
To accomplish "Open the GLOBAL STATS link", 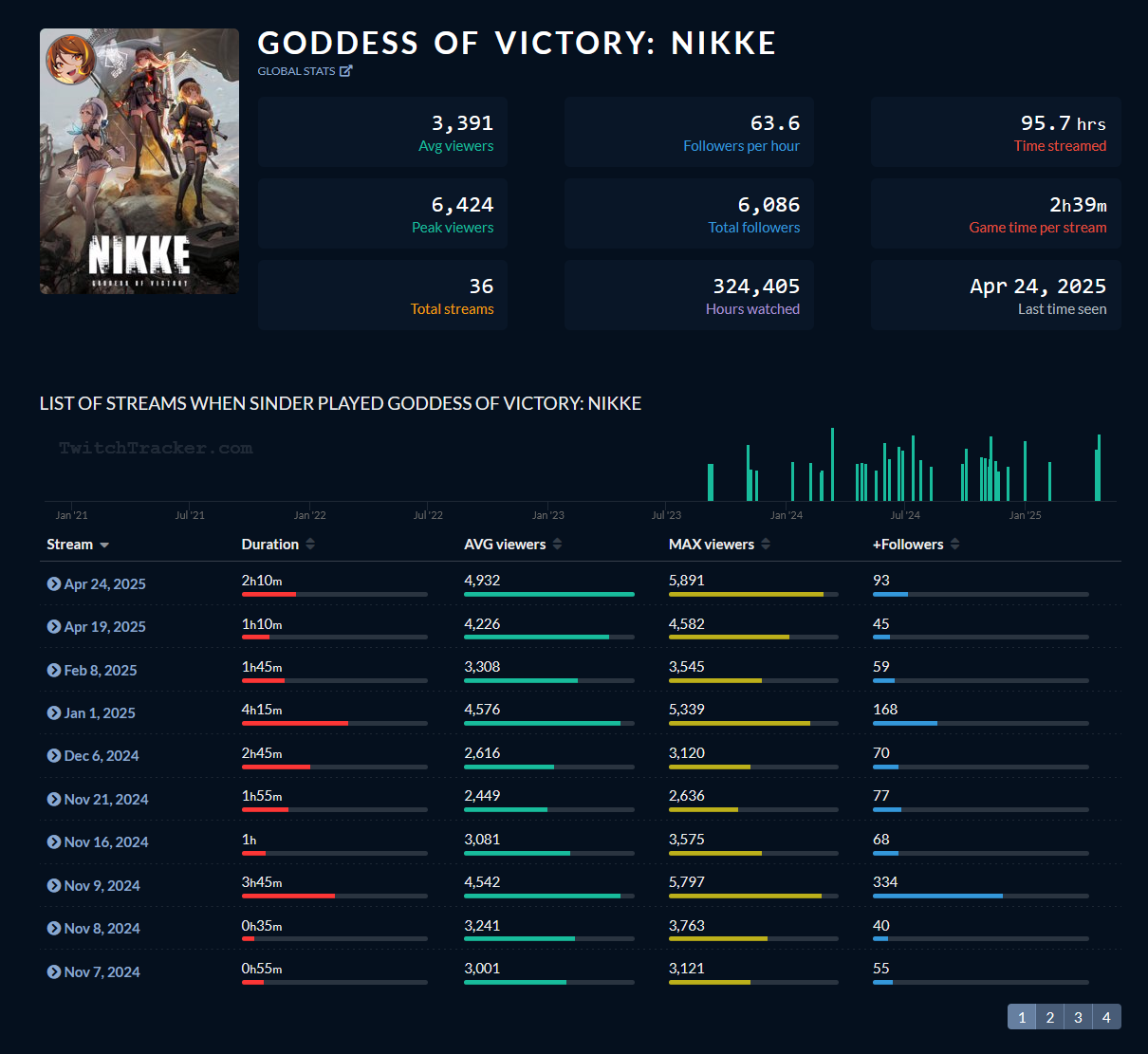I will pyautogui.click(x=296, y=71).
